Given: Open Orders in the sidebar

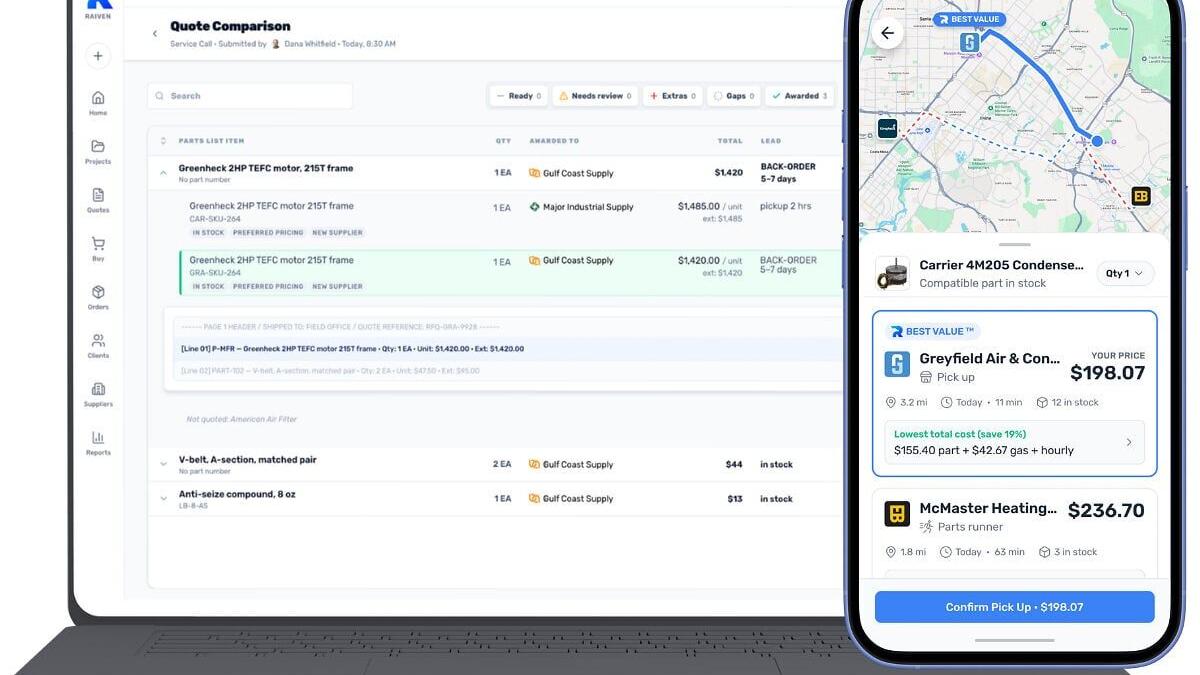Looking at the screenshot, I should 98,297.
